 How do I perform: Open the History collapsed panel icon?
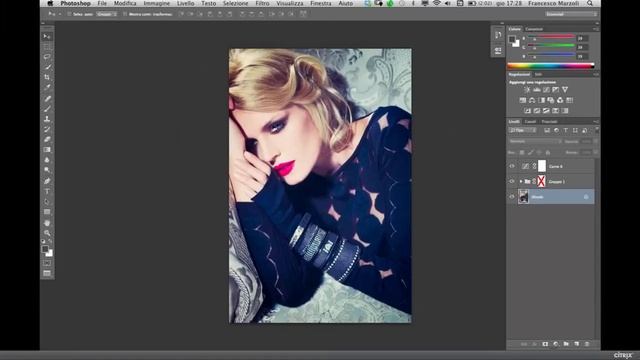(x=498, y=36)
